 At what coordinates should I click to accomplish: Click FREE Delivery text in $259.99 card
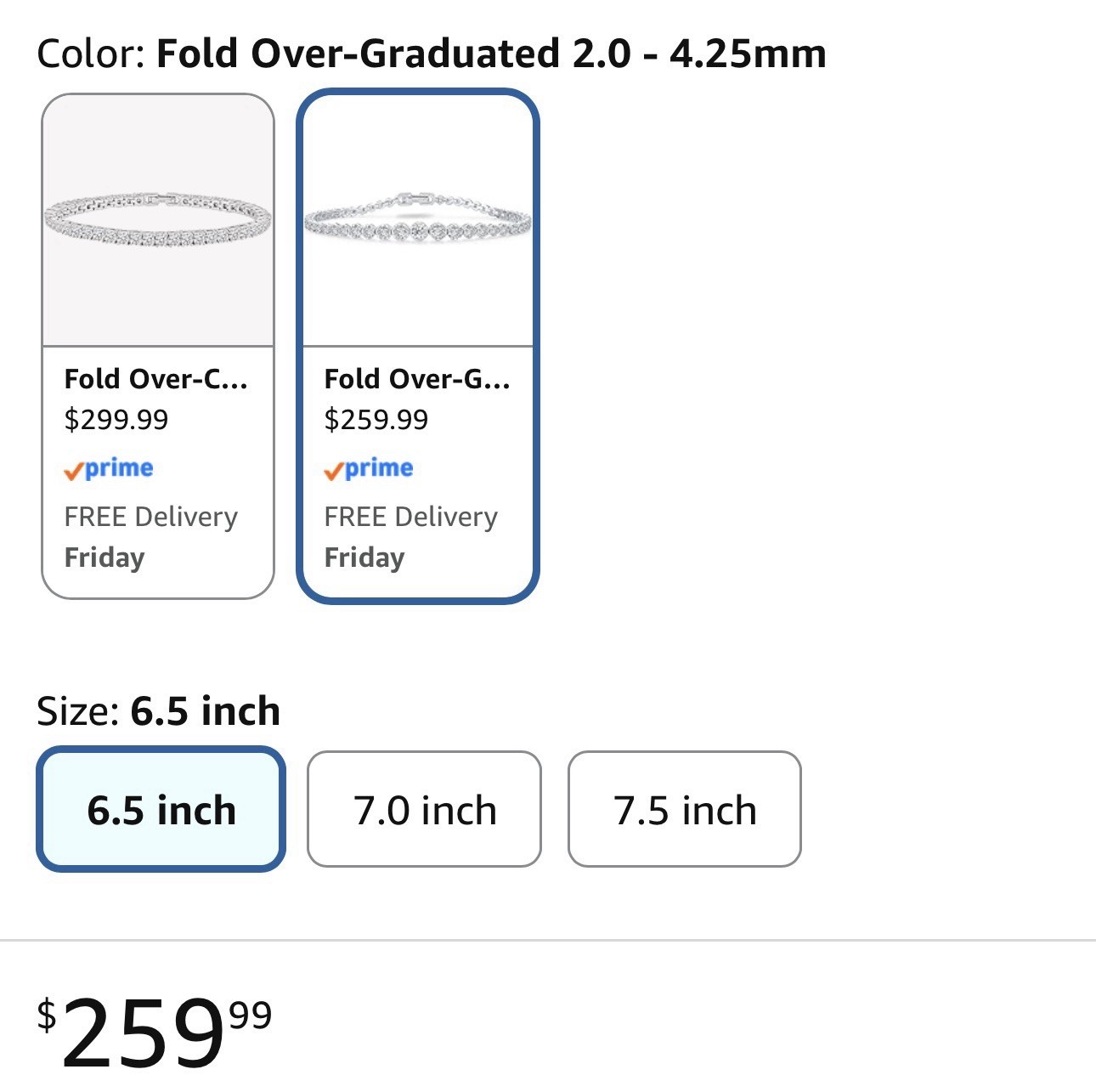point(411,517)
